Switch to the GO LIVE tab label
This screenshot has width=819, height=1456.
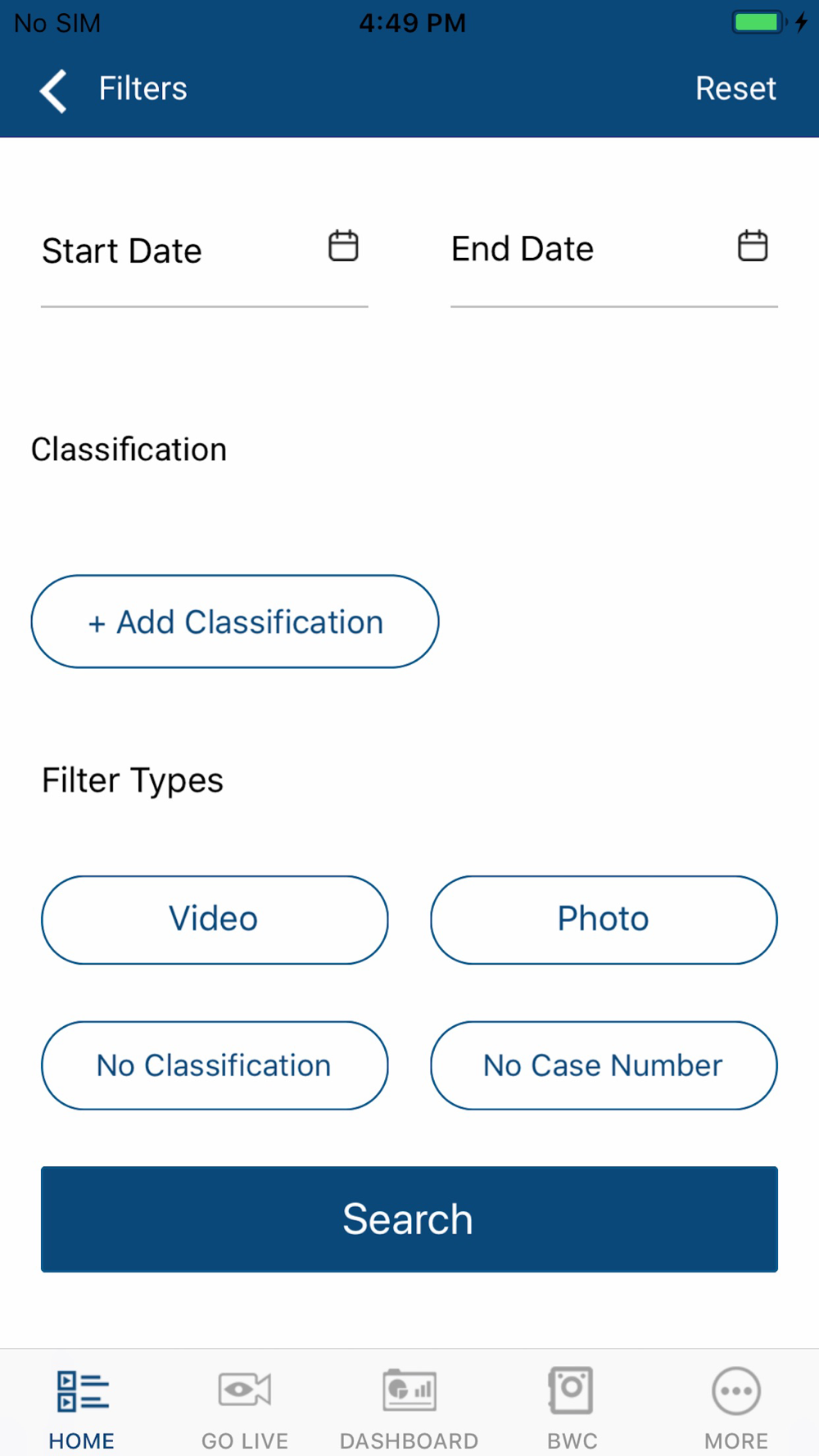[x=245, y=1440]
